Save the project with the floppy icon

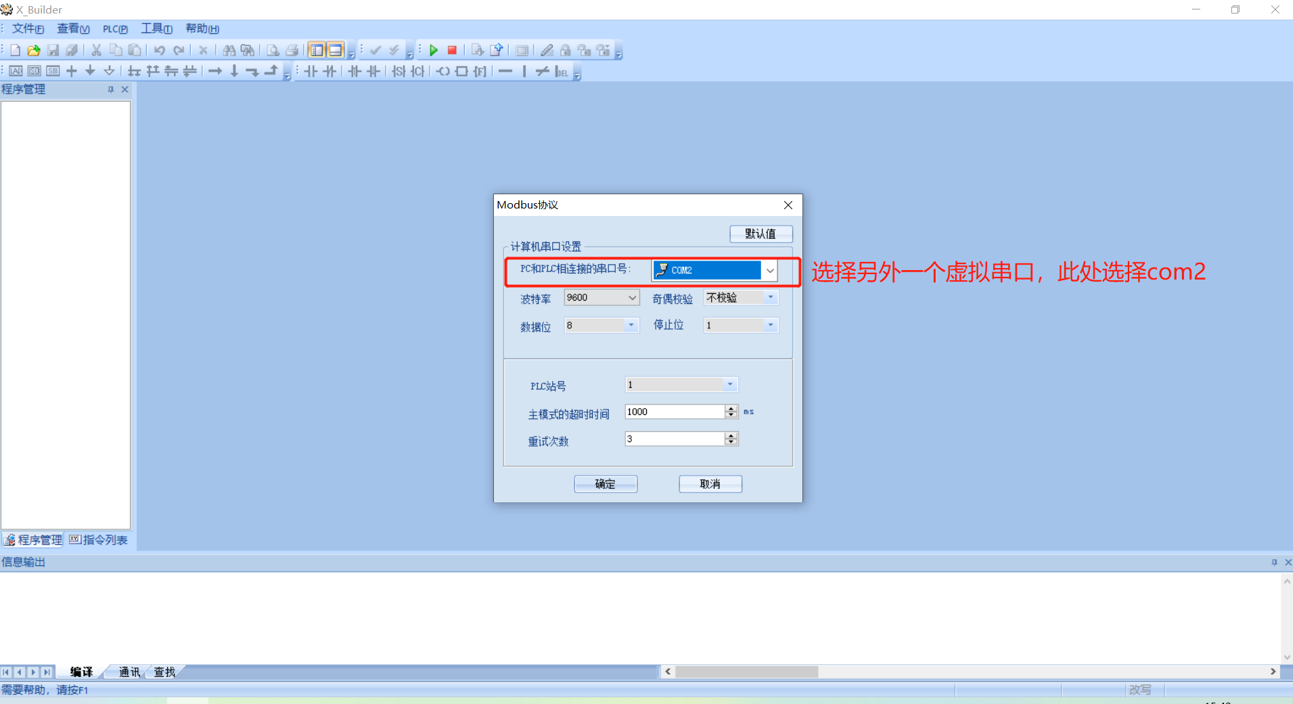pyautogui.click(x=53, y=50)
